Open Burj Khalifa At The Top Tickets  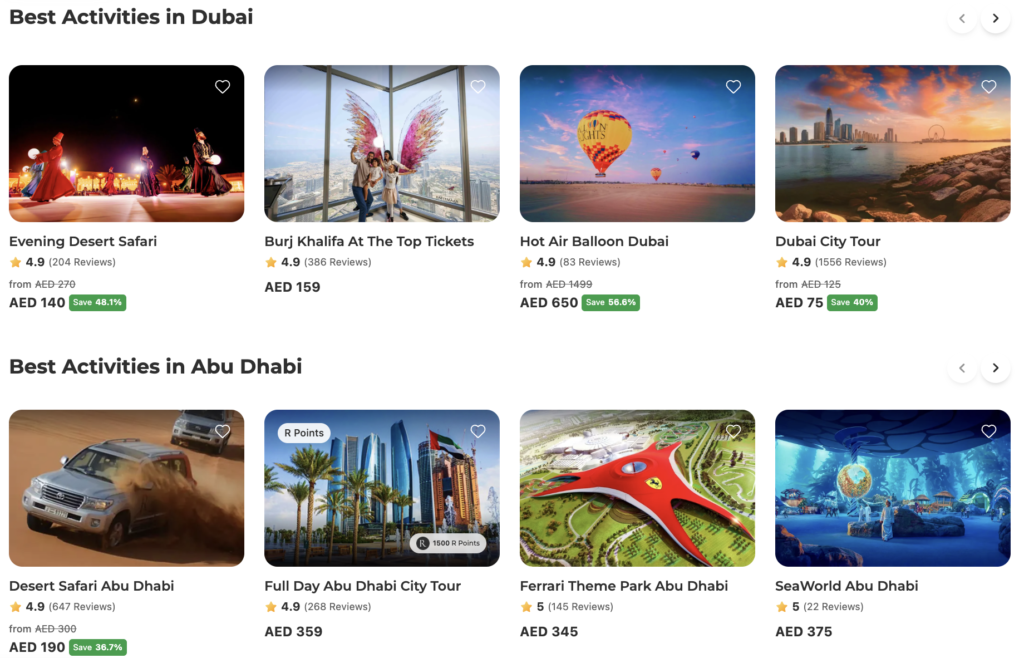click(369, 242)
